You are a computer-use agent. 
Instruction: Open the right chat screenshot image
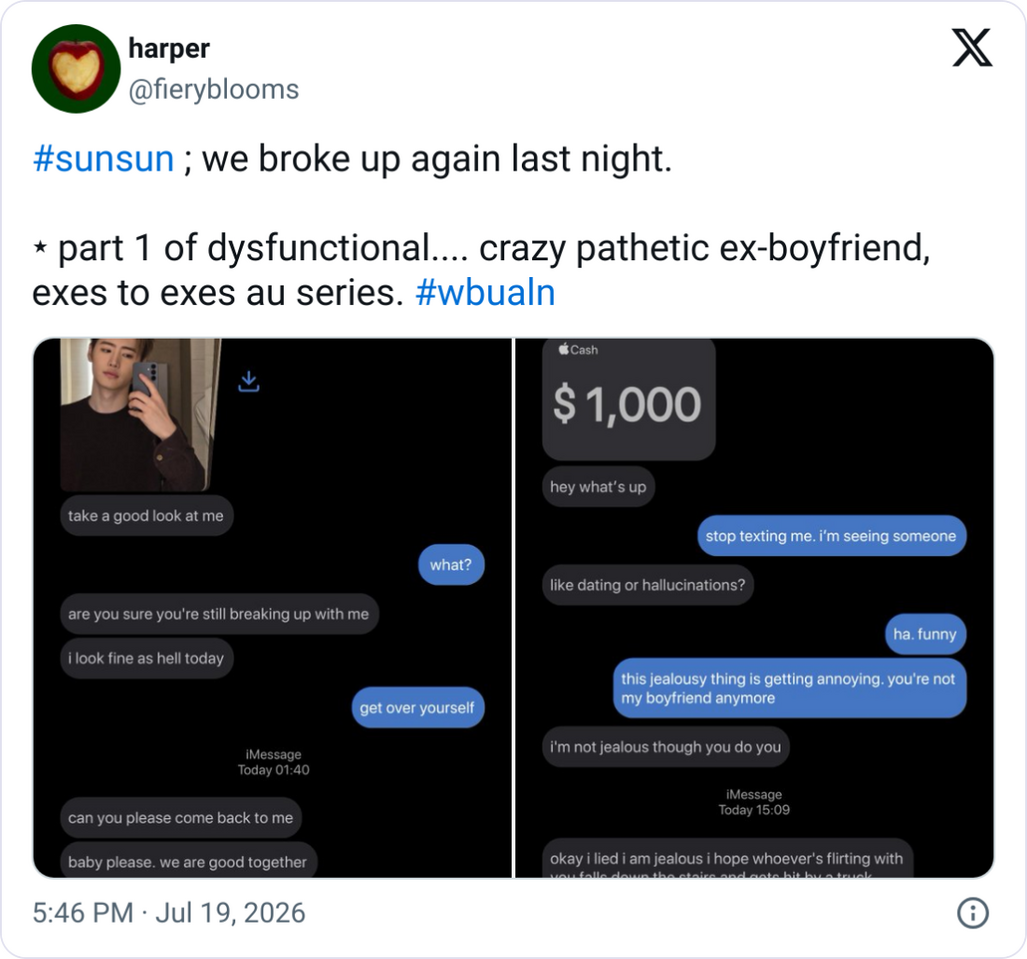(755, 608)
